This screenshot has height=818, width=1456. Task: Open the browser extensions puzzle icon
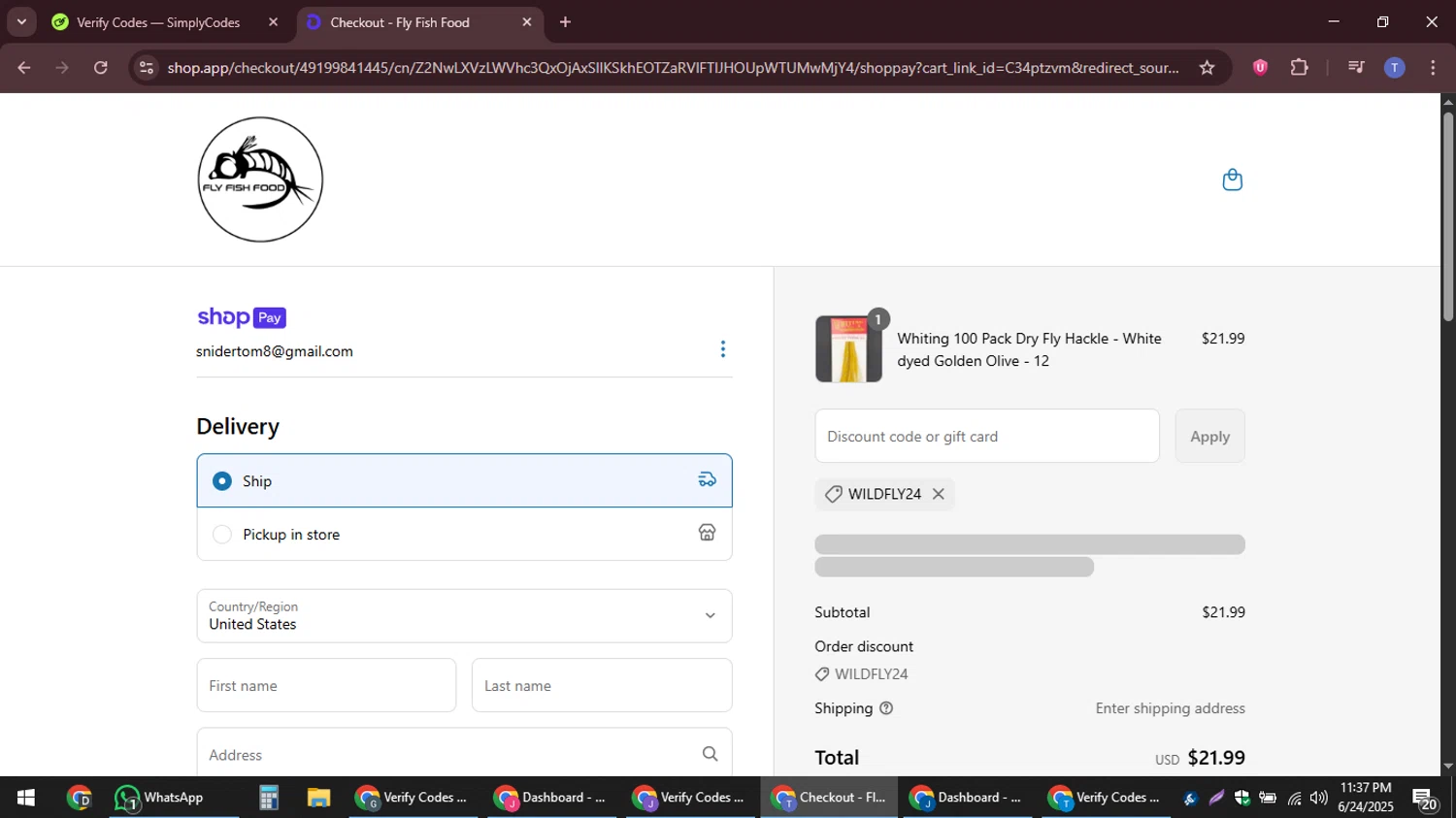1299,67
